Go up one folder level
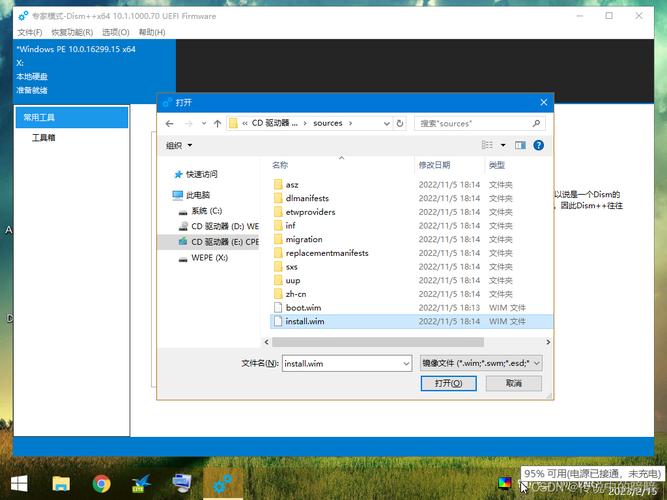Image resolution: width=667 pixels, height=500 pixels. click(x=217, y=123)
